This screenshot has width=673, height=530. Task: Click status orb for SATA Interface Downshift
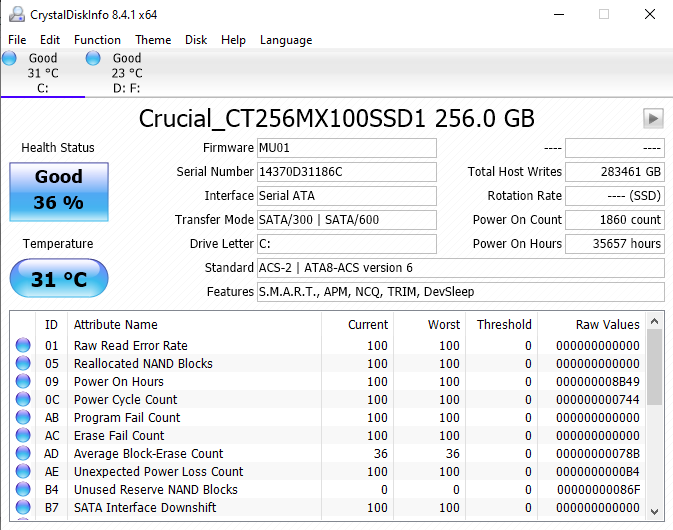[23, 507]
